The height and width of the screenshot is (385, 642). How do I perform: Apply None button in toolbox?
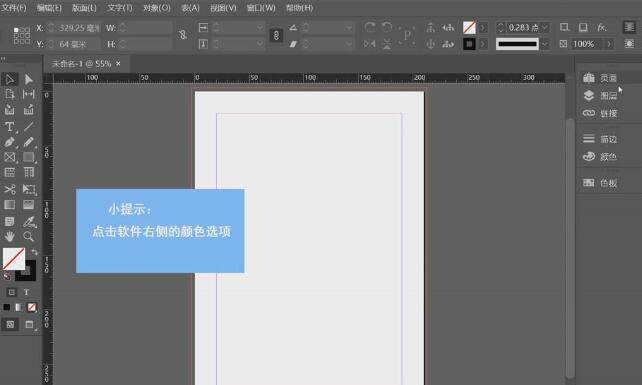32,307
